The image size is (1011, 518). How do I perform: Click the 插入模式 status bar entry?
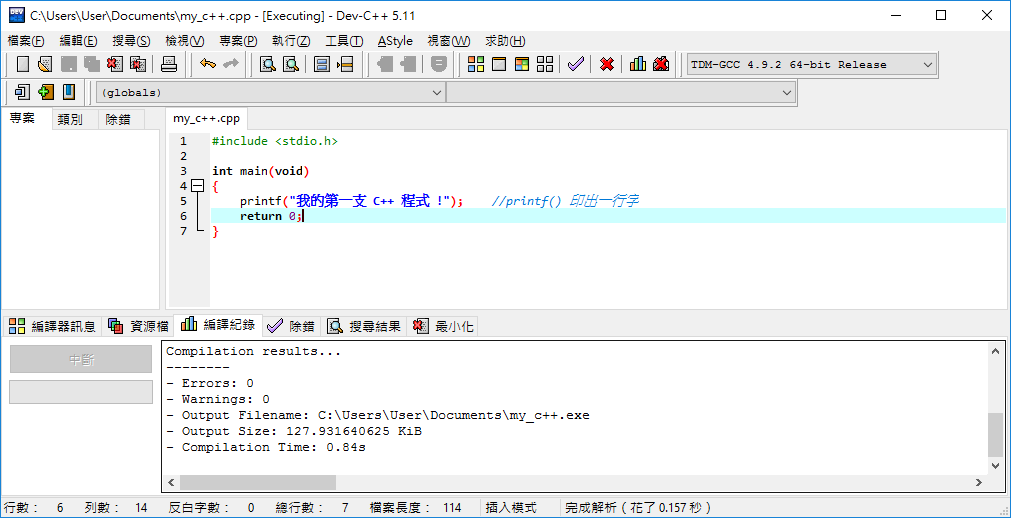[x=511, y=508]
